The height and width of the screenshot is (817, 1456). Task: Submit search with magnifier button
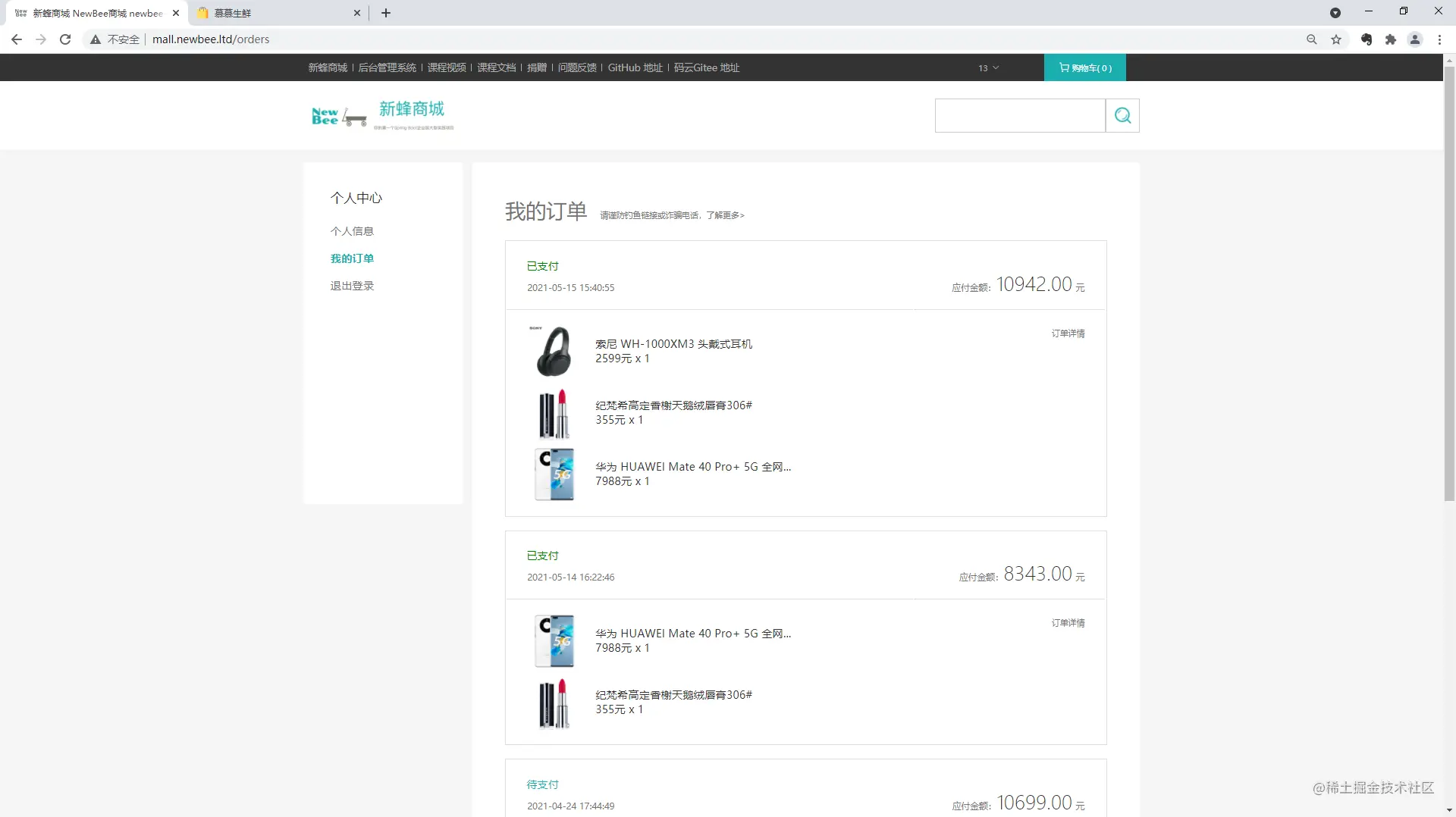(1122, 115)
